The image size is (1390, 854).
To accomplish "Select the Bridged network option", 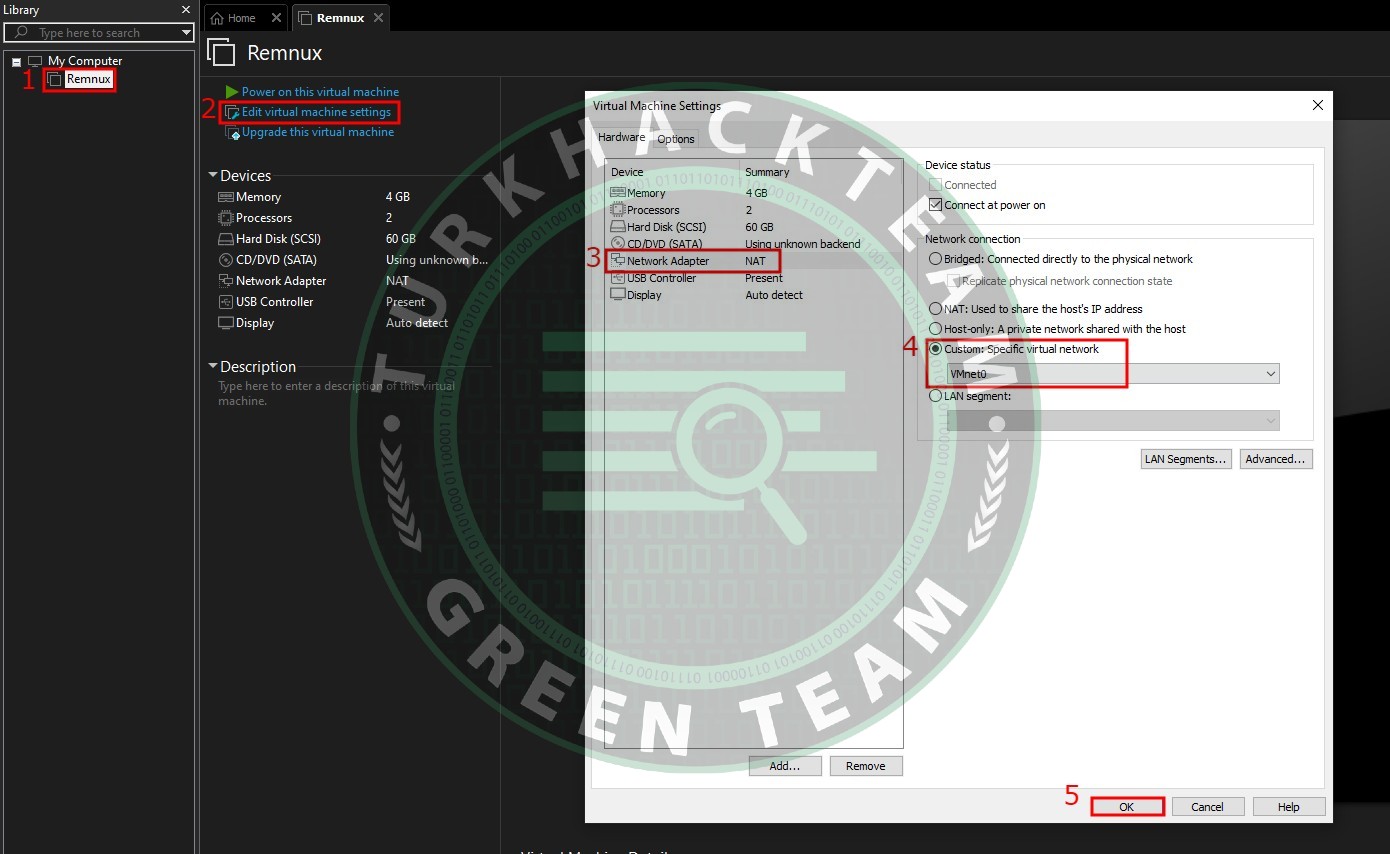I will tap(936, 259).
